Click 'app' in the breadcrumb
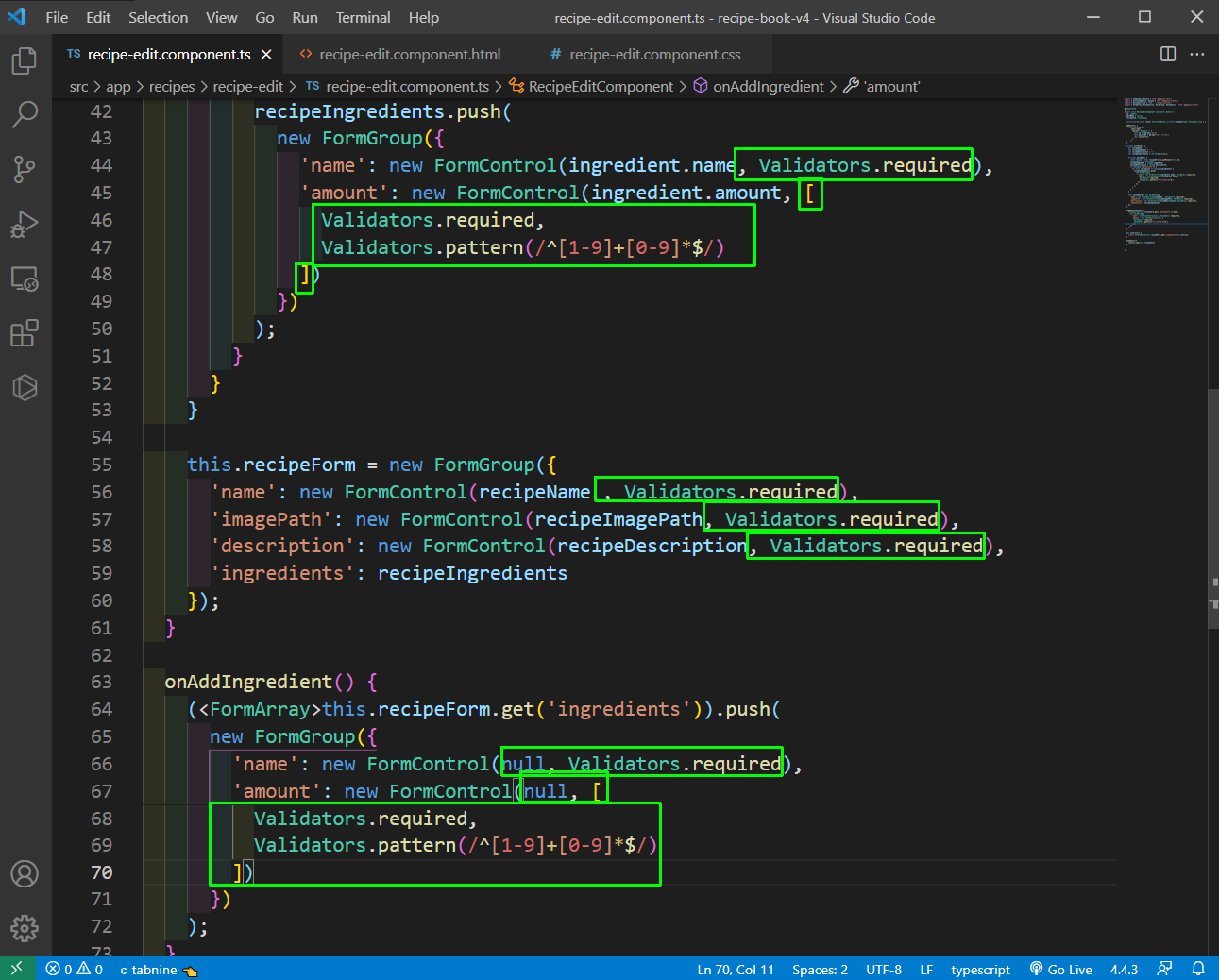1219x980 pixels. pos(118,86)
